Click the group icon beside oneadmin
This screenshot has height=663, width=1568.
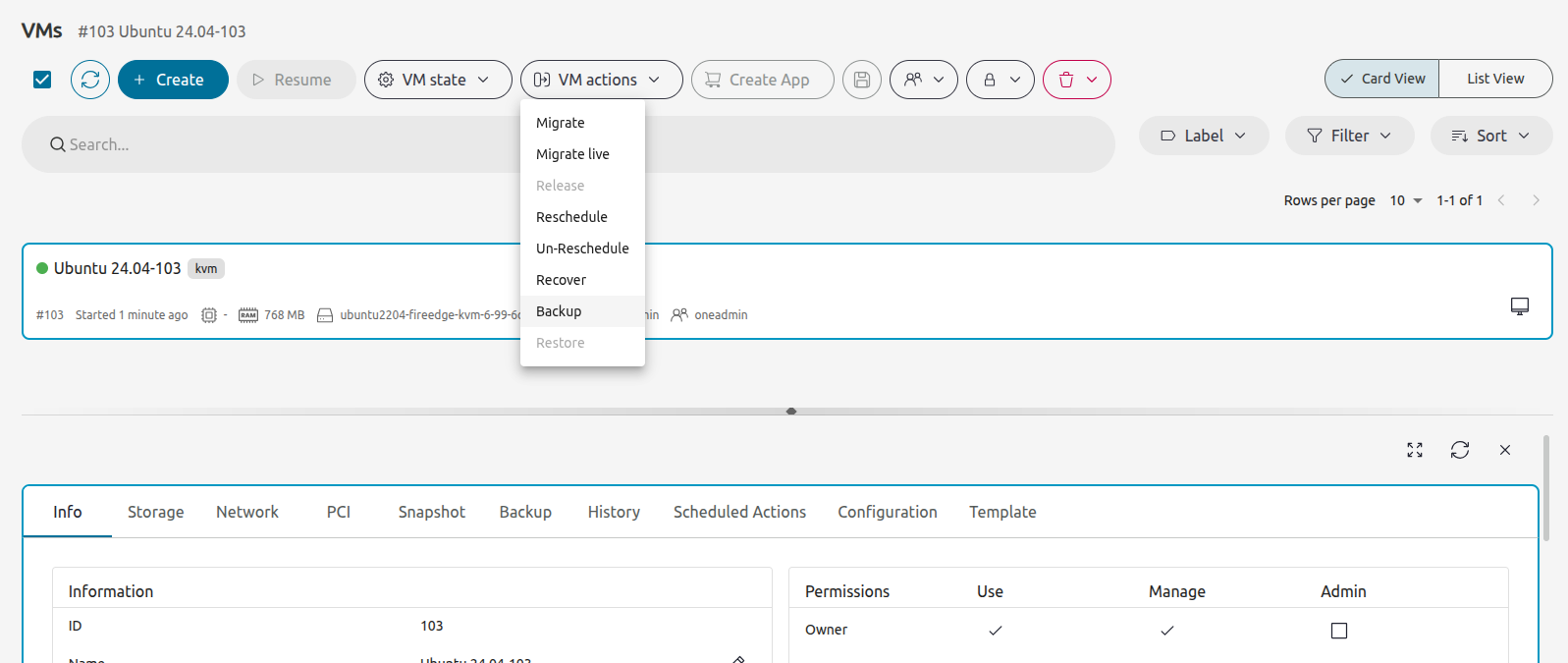pos(679,315)
